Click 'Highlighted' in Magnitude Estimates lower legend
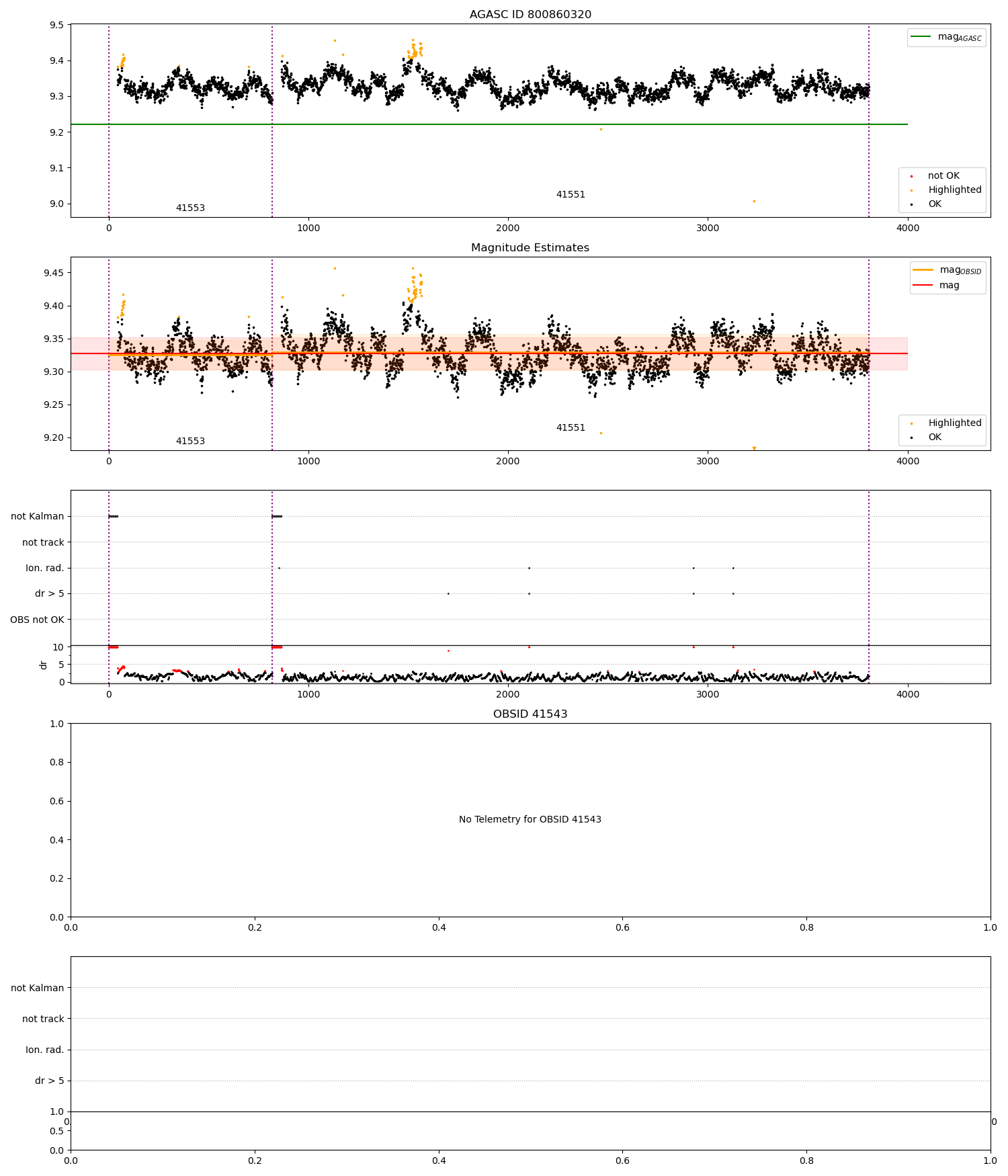The image size is (1008, 1176). tap(955, 423)
